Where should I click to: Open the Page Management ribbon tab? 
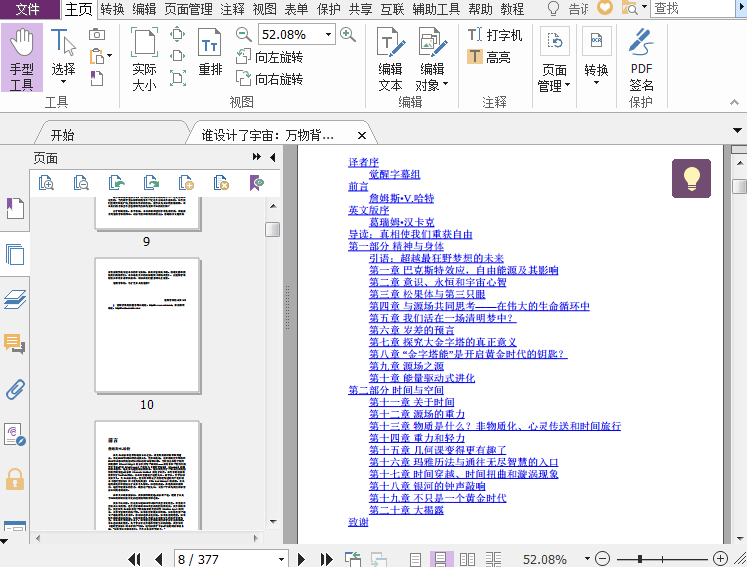pyautogui.click(x=189, y=9)
